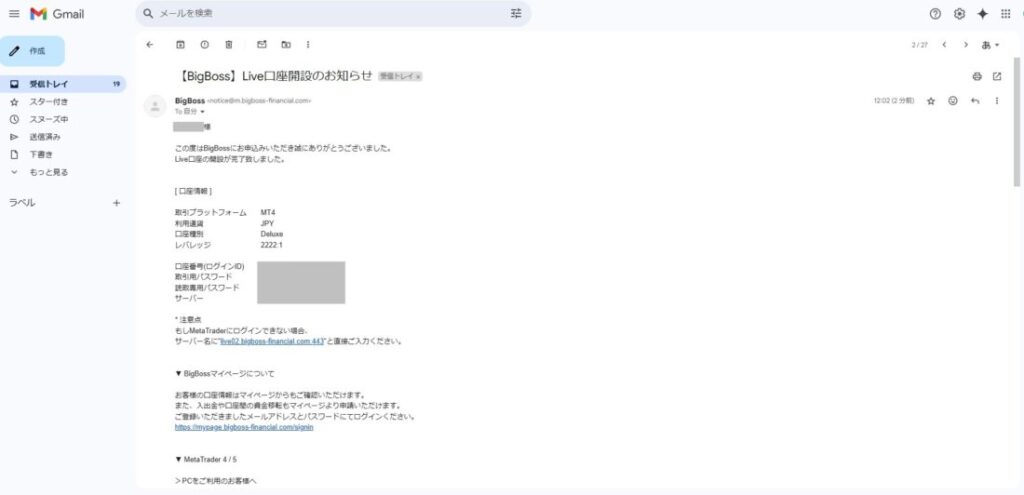Mark the email as unread
Image resolution: width=1024 pixels, height=495 pixels.
point(262,44)
